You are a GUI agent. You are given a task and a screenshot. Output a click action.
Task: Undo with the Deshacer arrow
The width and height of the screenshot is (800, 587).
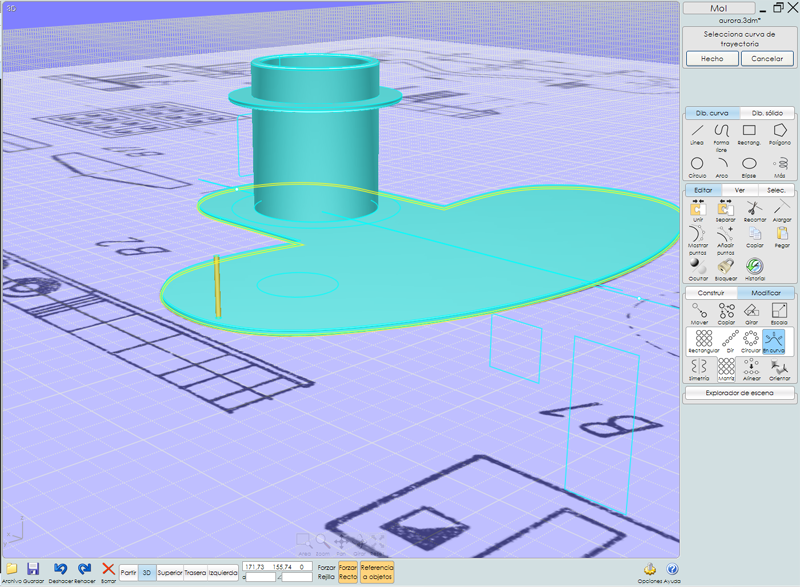click(x=60, y=572)
